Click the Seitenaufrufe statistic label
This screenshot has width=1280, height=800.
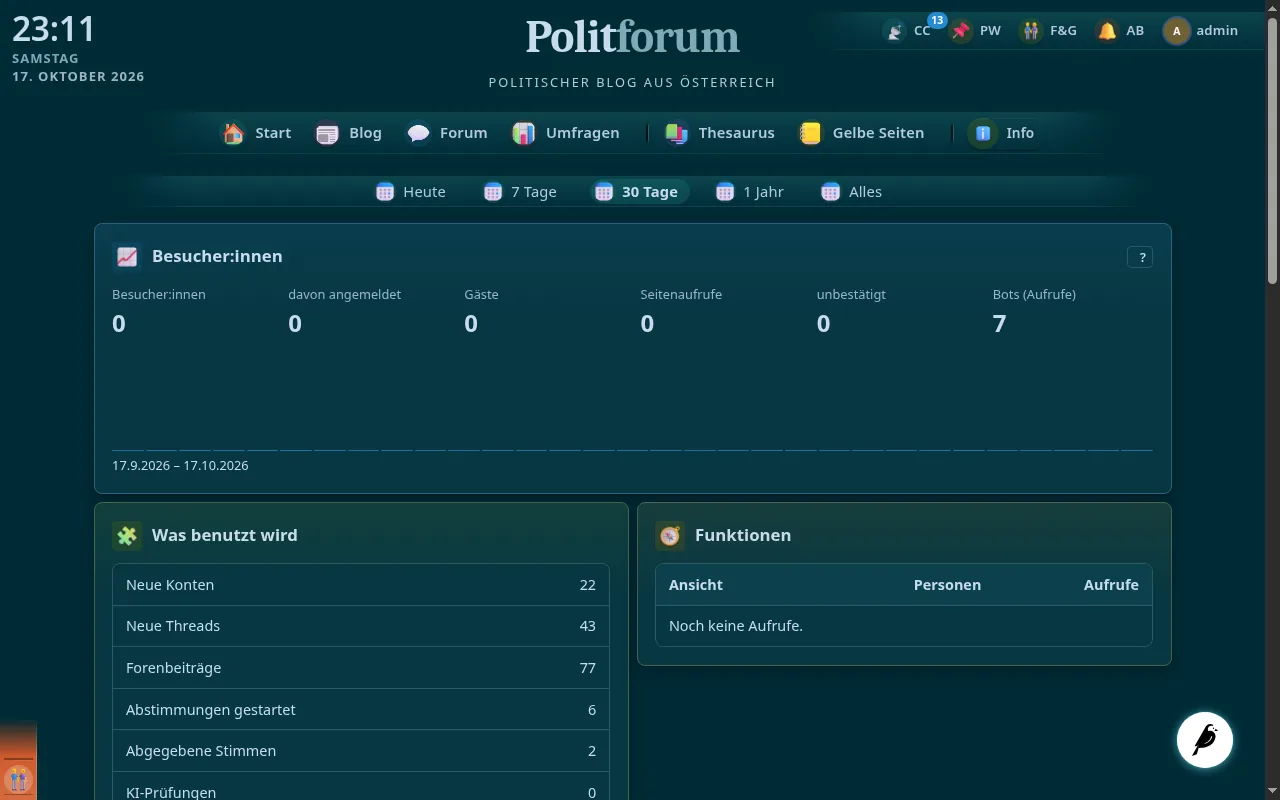[x=681, y=295]
